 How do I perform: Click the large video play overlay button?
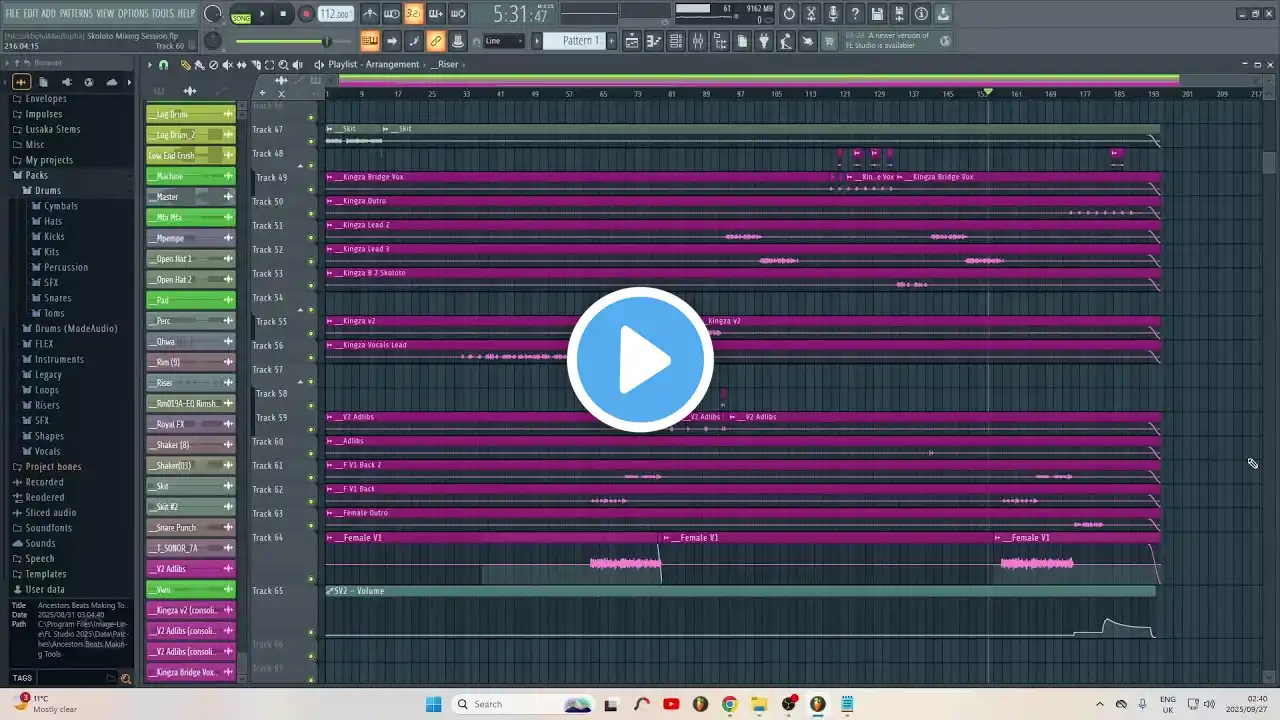[640, 360]
